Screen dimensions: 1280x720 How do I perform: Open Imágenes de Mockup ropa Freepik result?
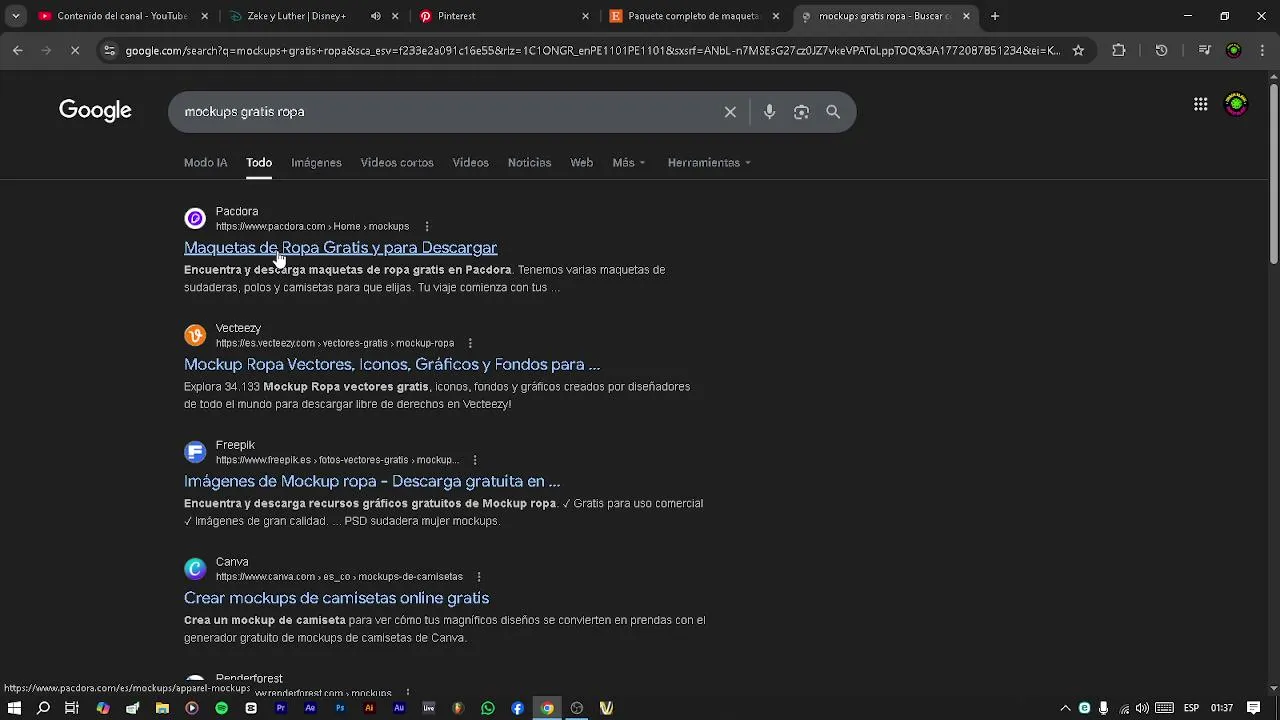(372, 481)
